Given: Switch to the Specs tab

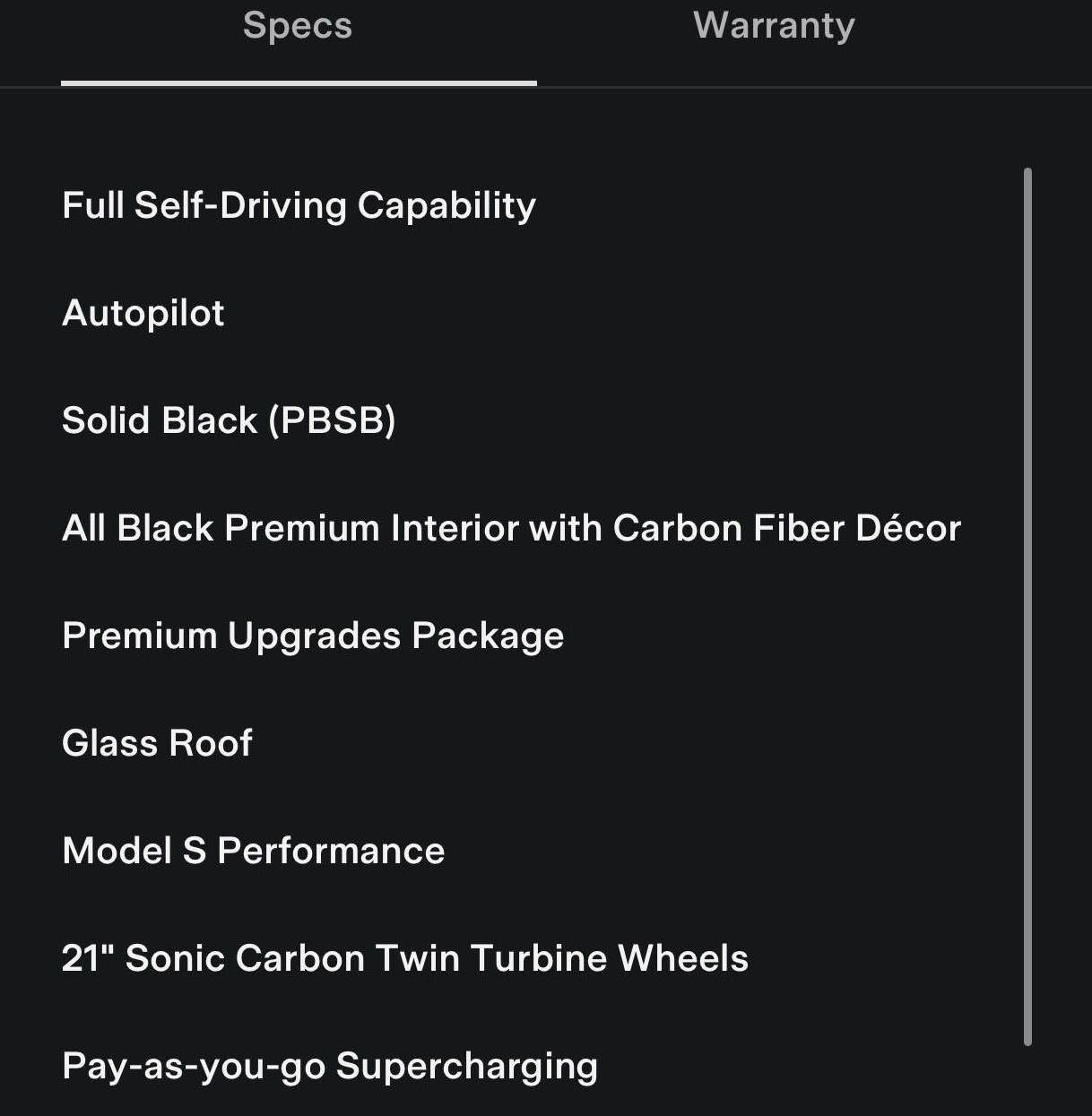Looking at the screenshot, I should tap(298, 26).
